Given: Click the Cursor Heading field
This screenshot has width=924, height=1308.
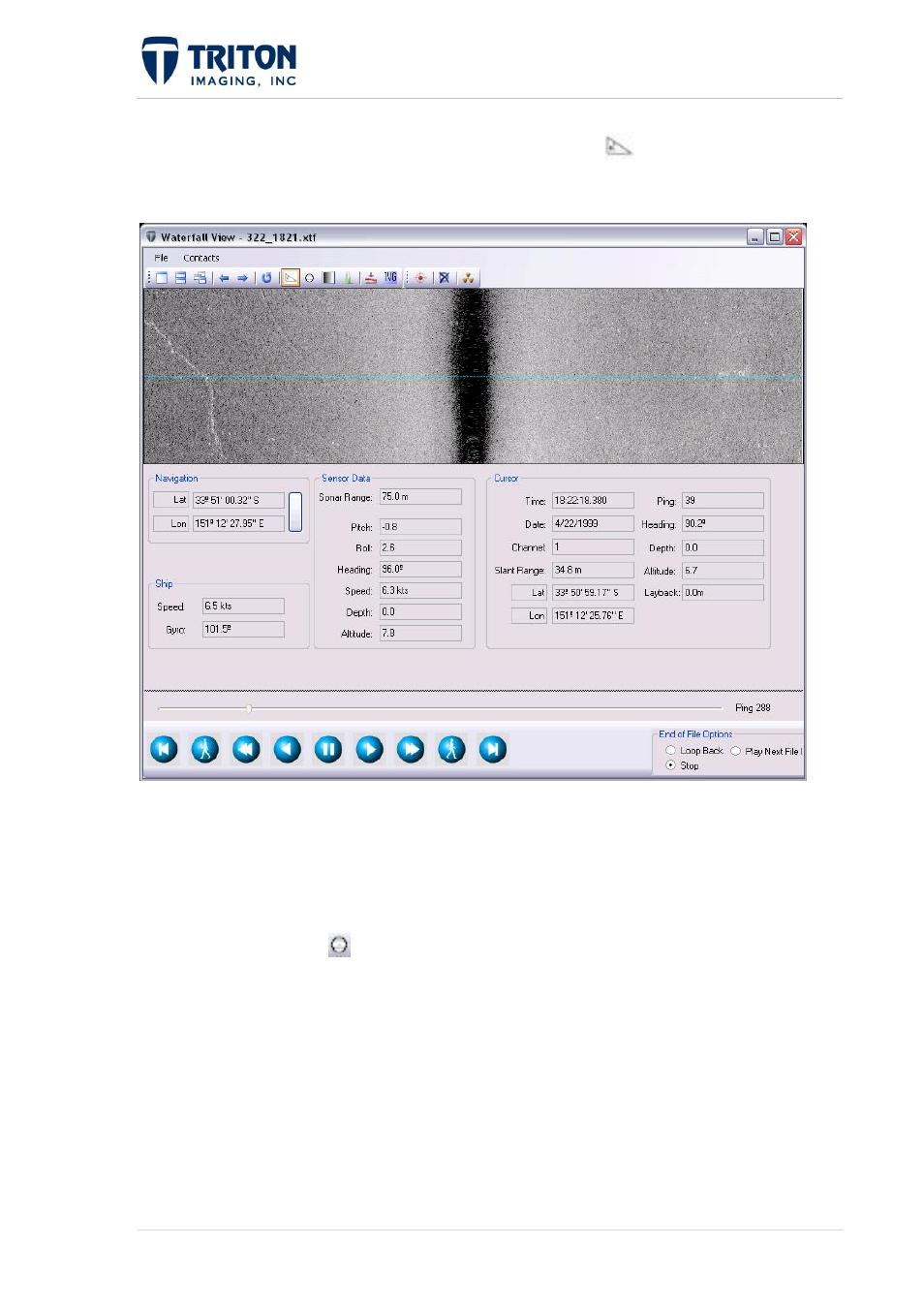Looking at the screenshot, I should [x=723, y=523].
